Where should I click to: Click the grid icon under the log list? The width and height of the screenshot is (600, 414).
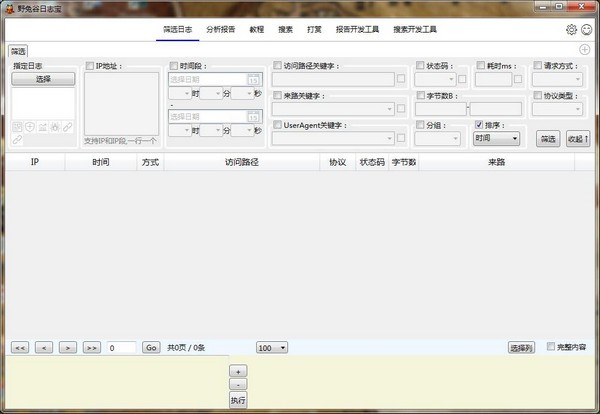pos(17,127)
